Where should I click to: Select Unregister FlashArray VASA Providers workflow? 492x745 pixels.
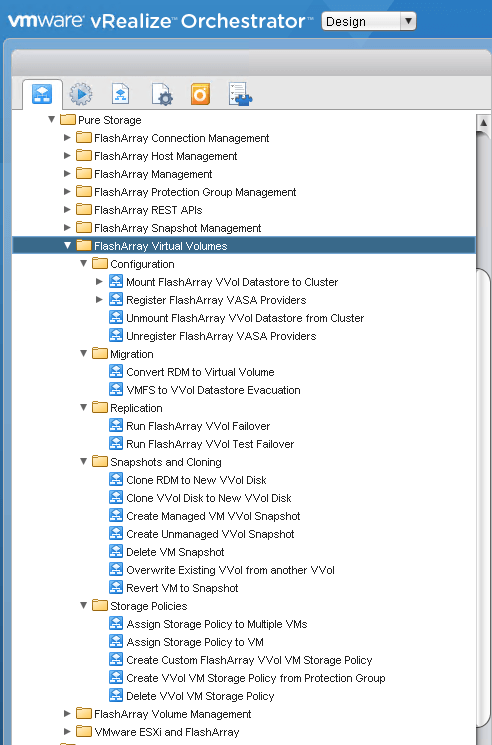[x=221, y=336]
